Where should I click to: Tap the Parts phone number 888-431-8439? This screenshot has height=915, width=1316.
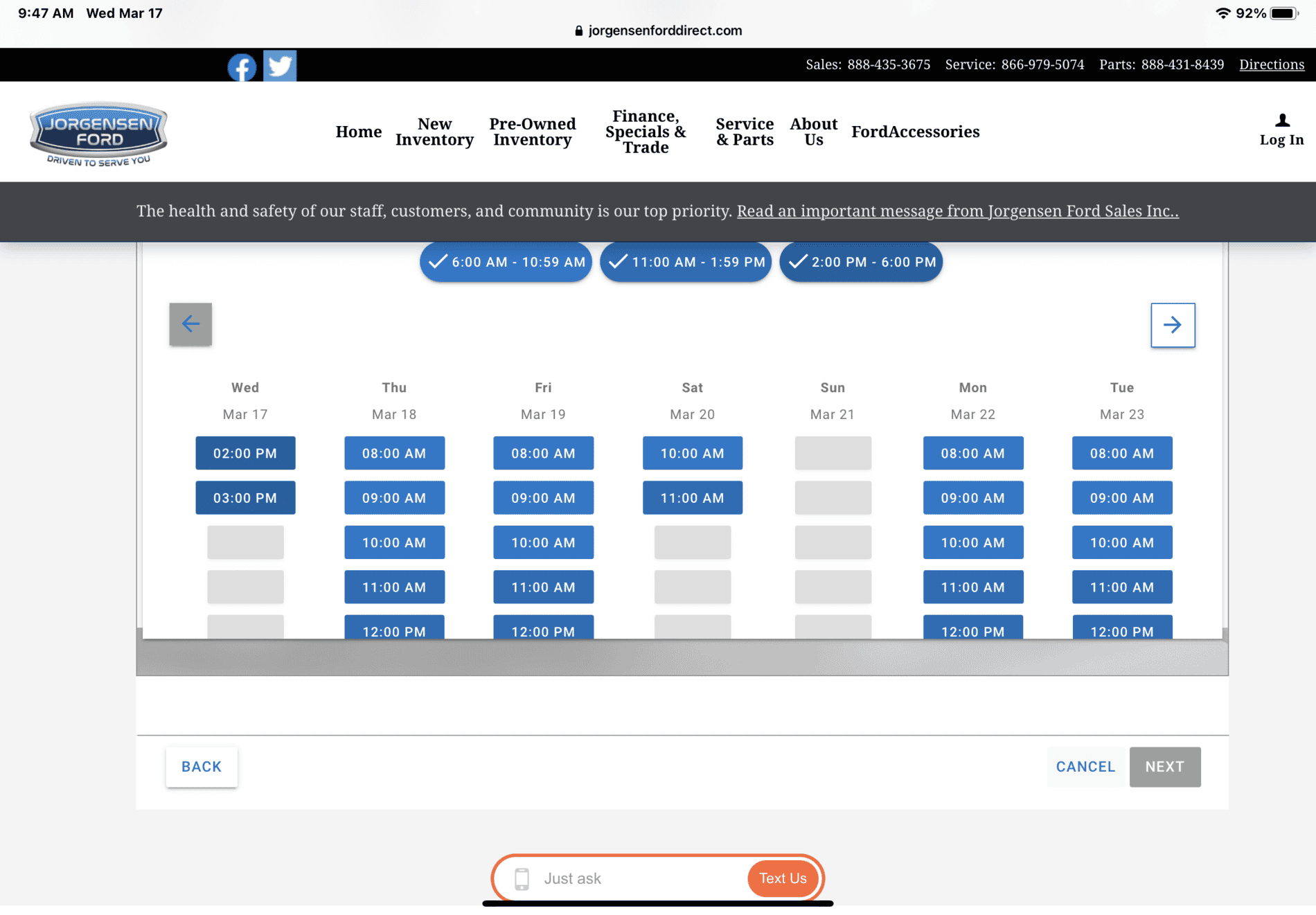click(1182, 64)
